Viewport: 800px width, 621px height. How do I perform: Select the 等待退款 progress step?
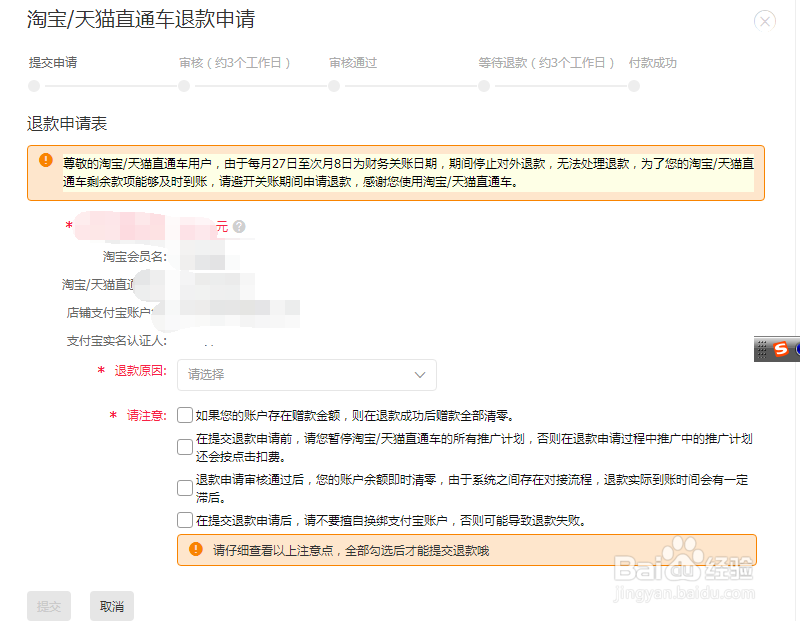tap(546, 63)
